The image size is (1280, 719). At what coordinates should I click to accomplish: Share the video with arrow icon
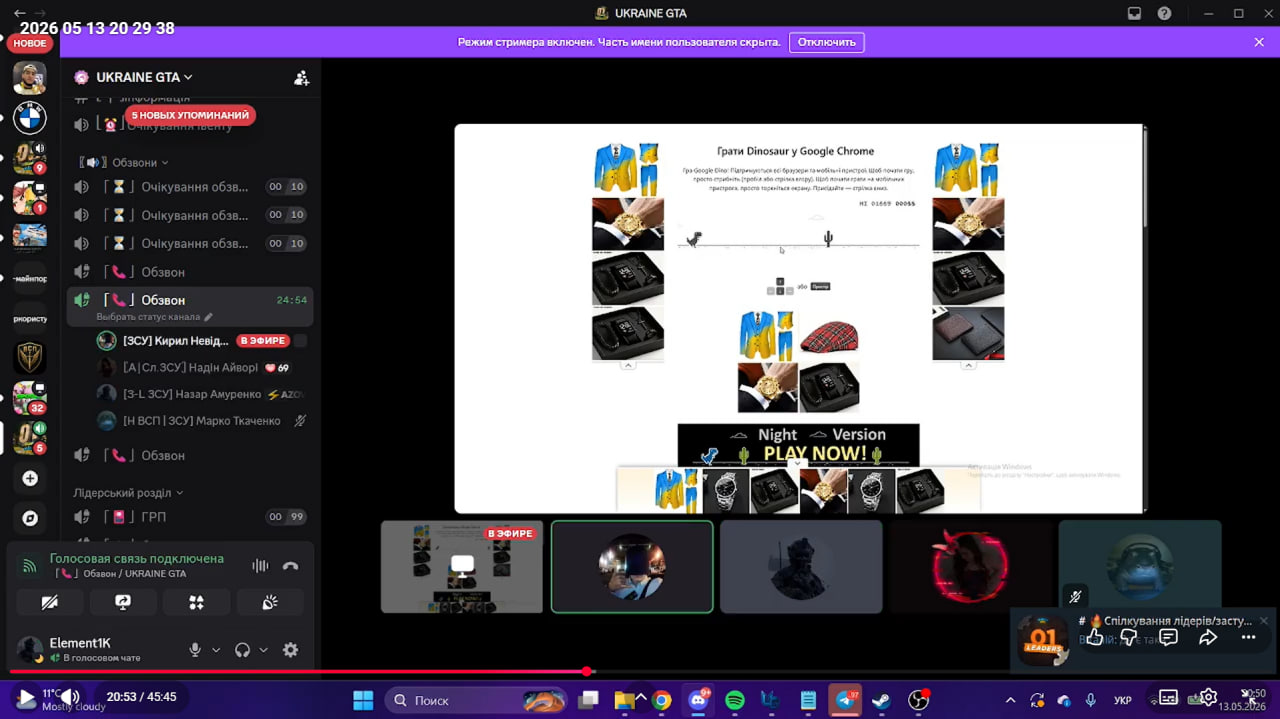[x=1208, y=637]
